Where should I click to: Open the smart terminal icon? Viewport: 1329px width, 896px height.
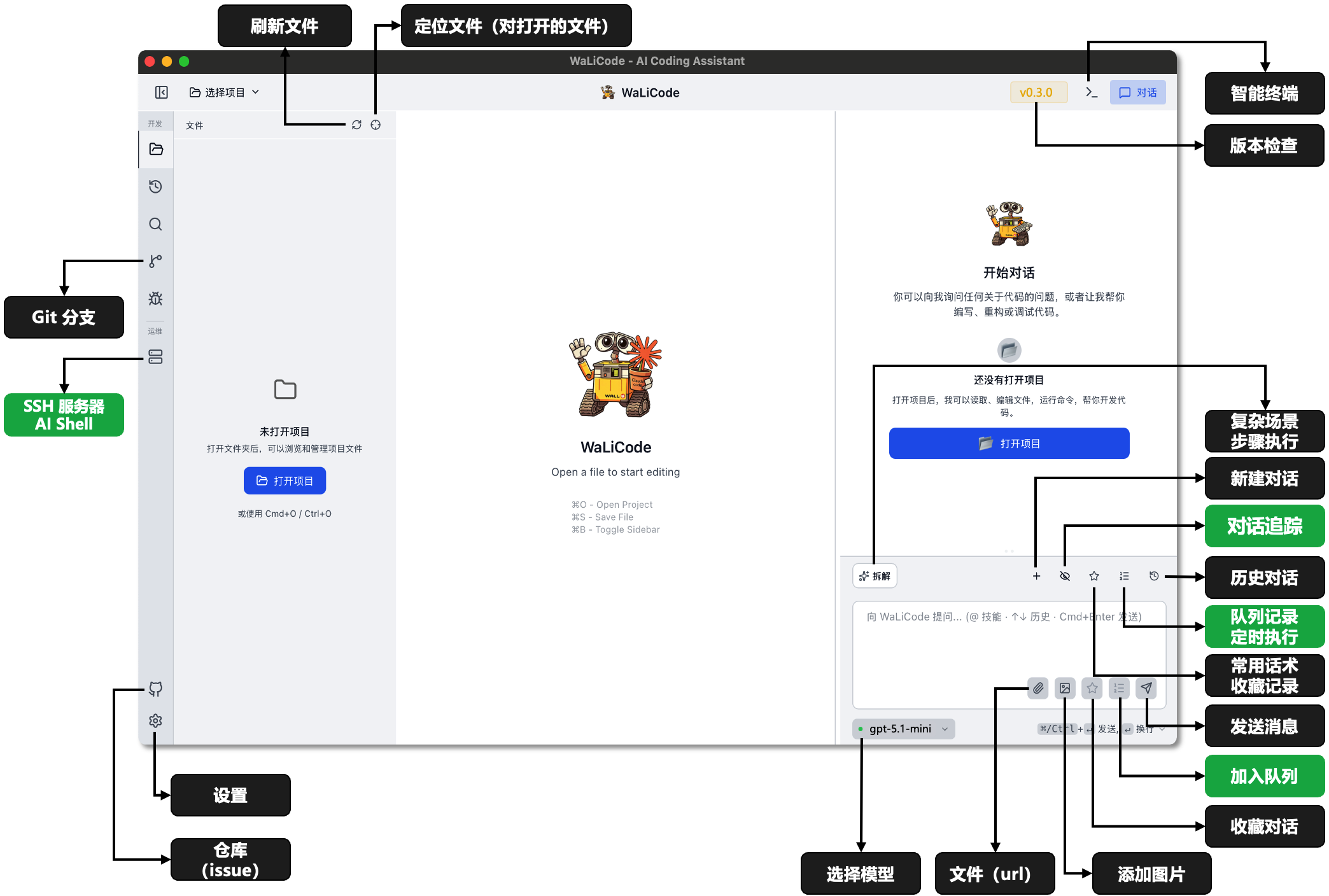tap(1092, 92)
